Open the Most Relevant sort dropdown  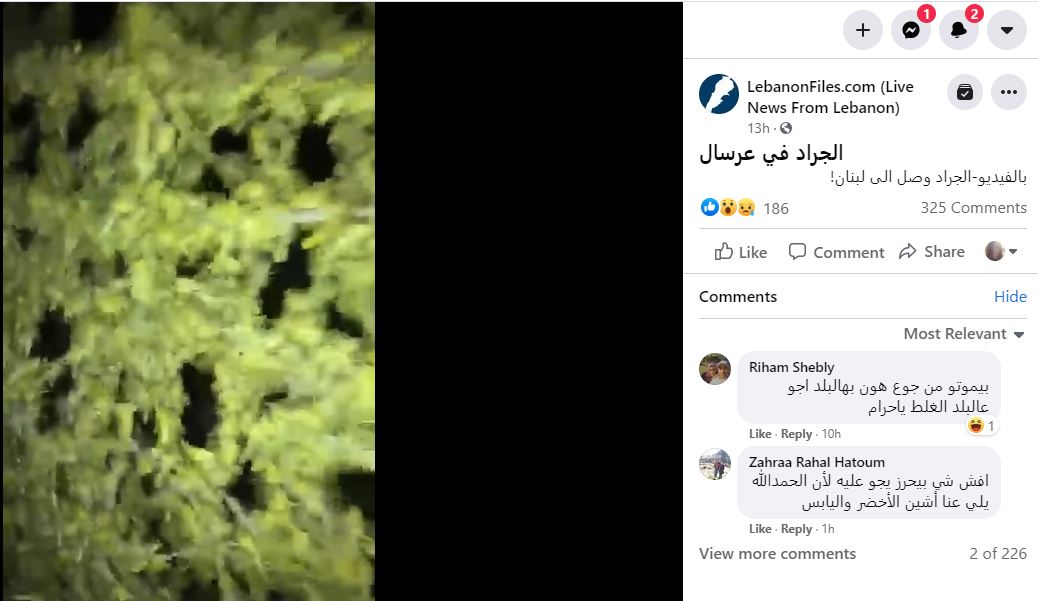click(964, 334)
